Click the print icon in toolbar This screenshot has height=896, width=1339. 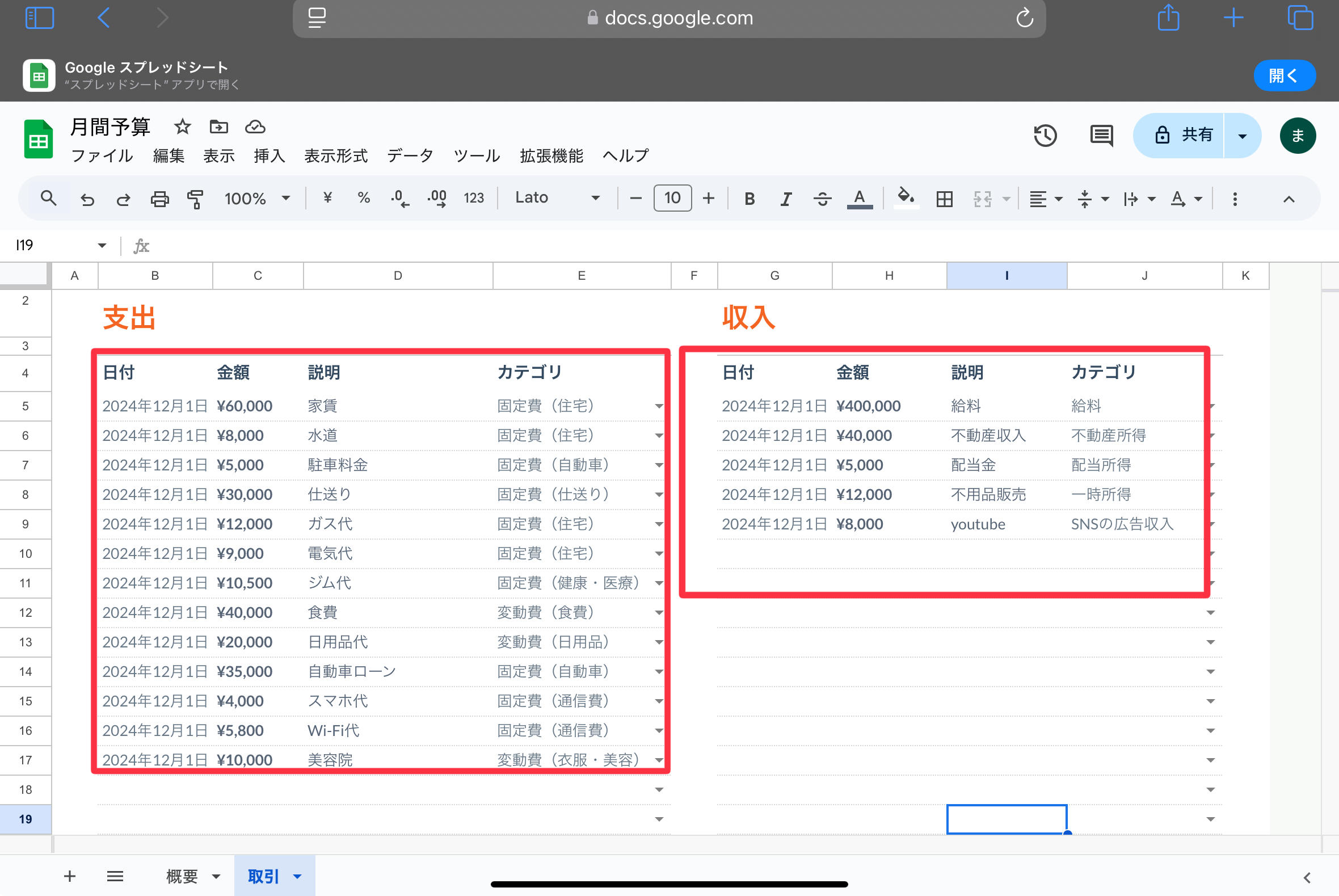click(x=159, y=199)
